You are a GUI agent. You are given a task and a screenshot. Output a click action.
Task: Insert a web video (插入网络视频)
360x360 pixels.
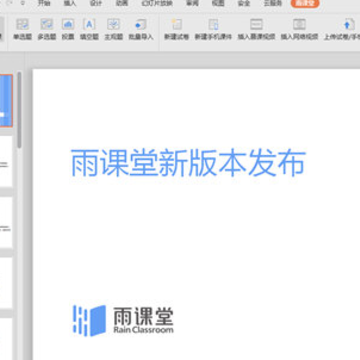click(x=299, y=29)
